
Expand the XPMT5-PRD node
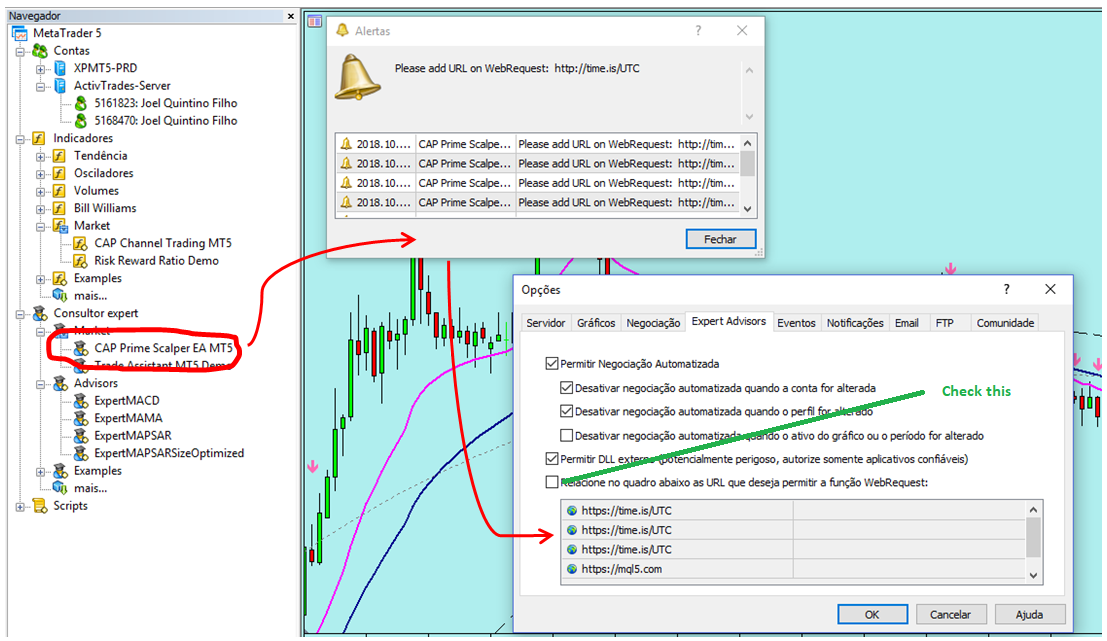click(x=41, y=69)
